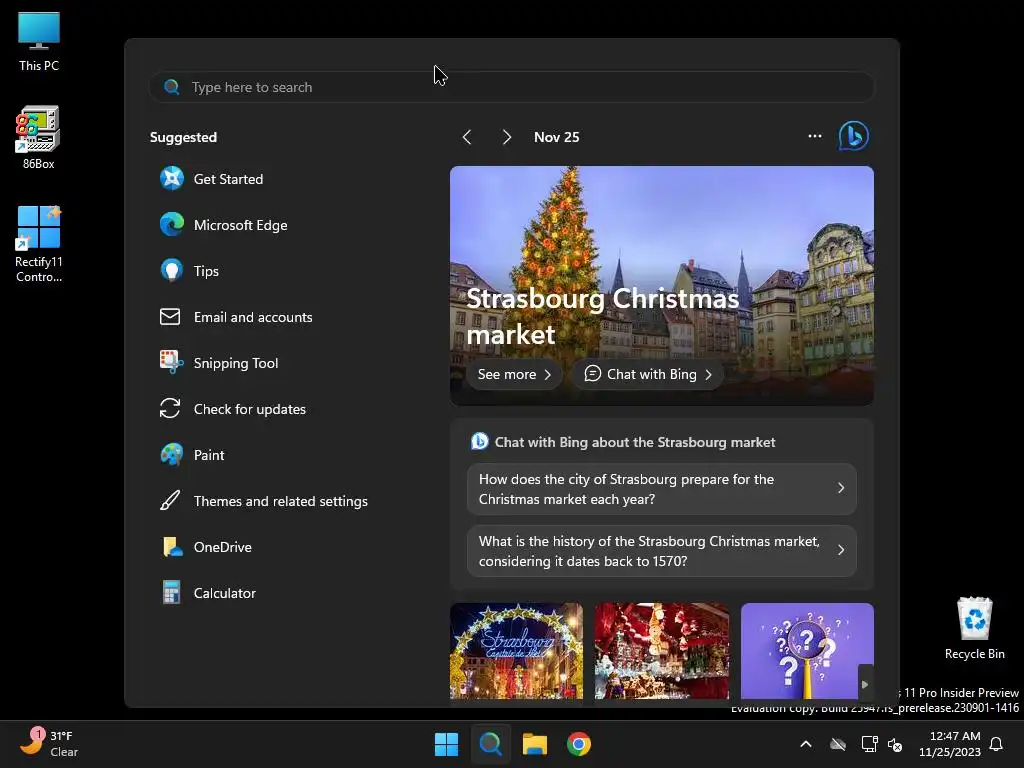Click the 'Type here to search' field
Screen dimensions: 1024x768
tap(511, 87)
